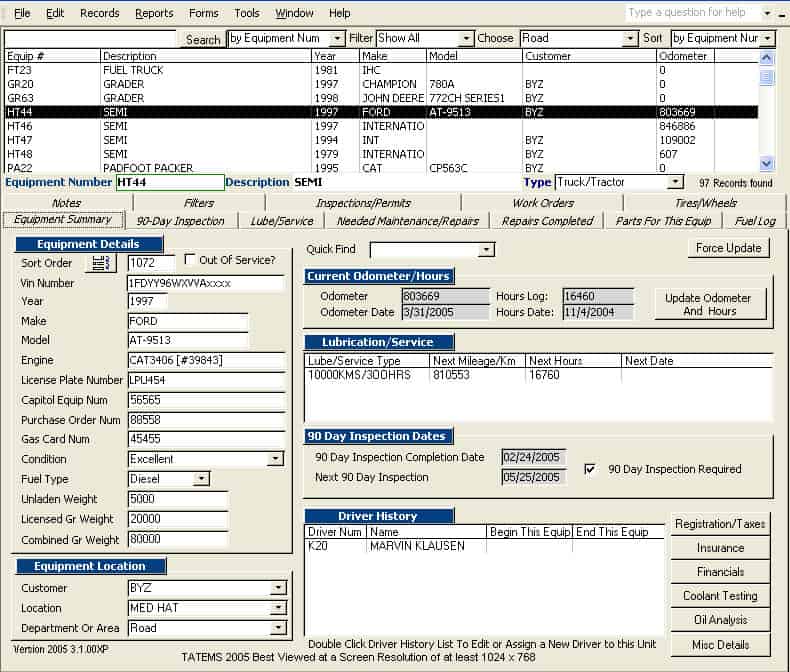Click the Vin Number field

coord(207,283)
